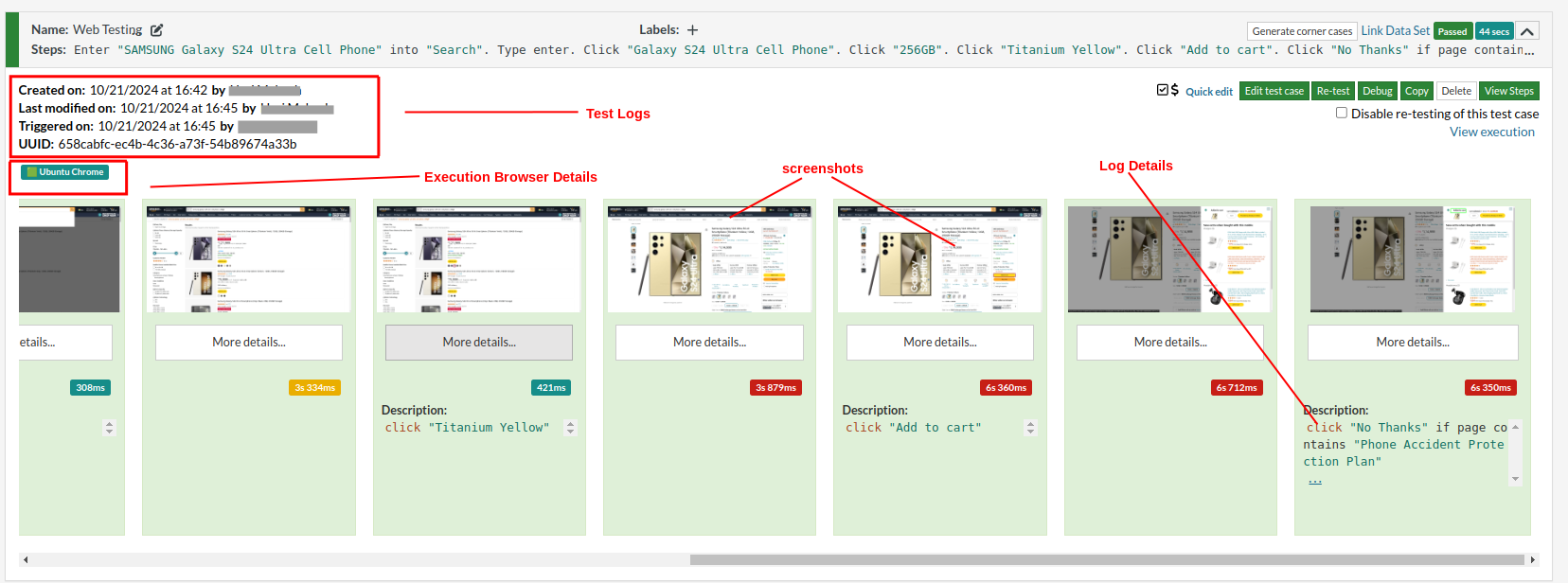Collapse the test case with the chevron-up button
The height and width of the screenshot is (583, 1568).
1527,31
